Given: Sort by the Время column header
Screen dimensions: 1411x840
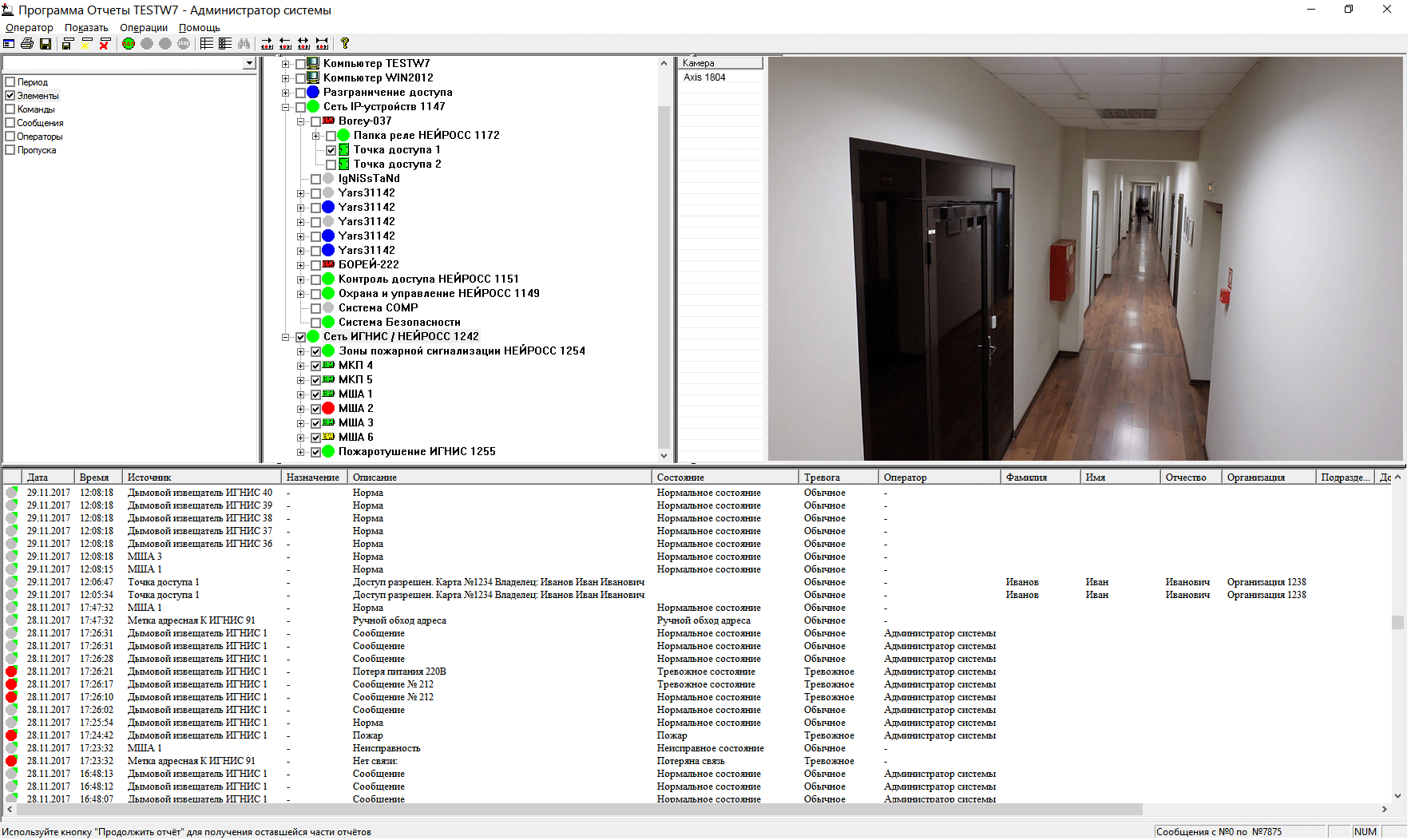Looking at the screenshot, I should pos(94,477).
